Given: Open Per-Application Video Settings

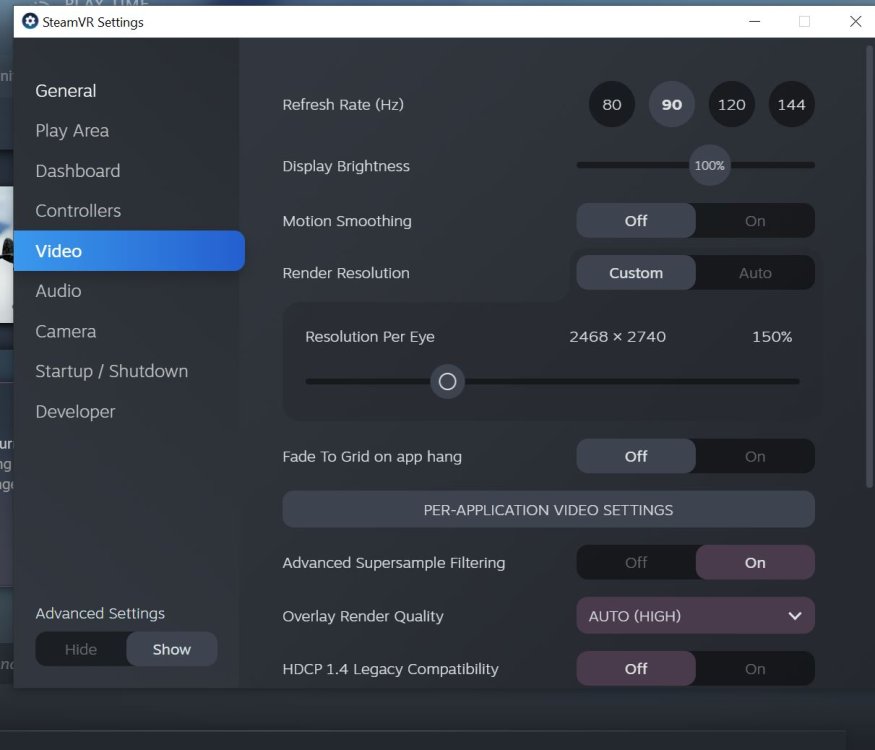Looking at the screenshot, I should tap(548, 510).
